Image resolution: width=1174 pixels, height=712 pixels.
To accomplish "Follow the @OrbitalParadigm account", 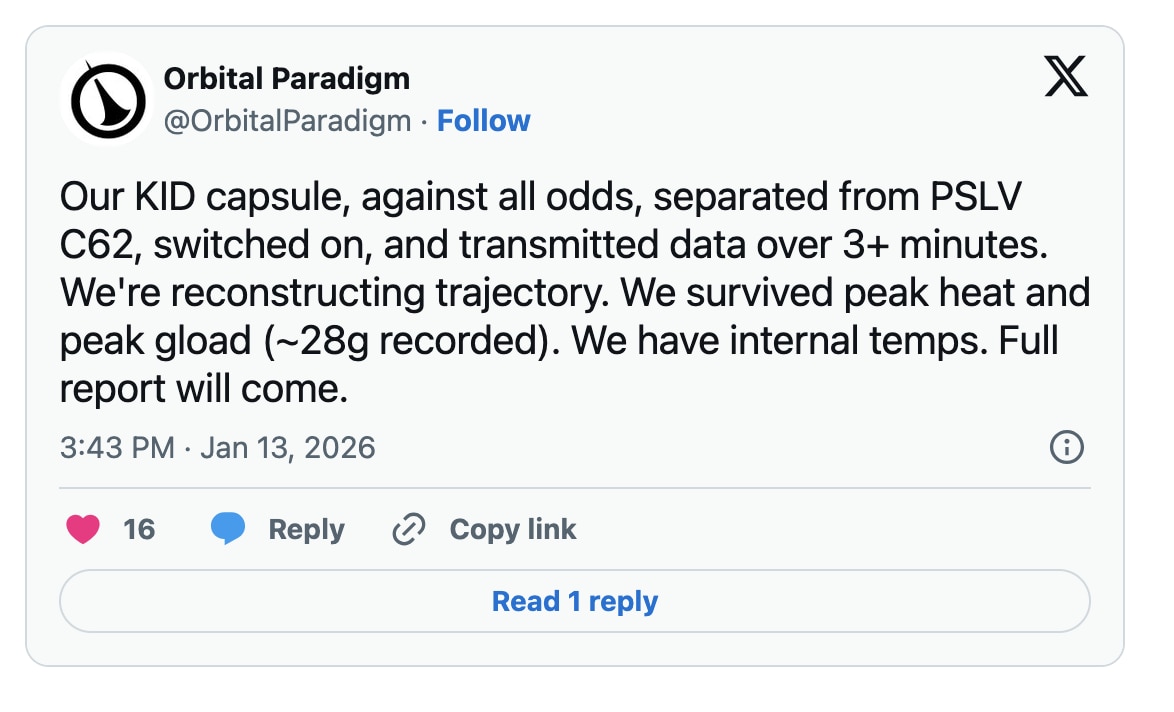I will click(484, 120).
